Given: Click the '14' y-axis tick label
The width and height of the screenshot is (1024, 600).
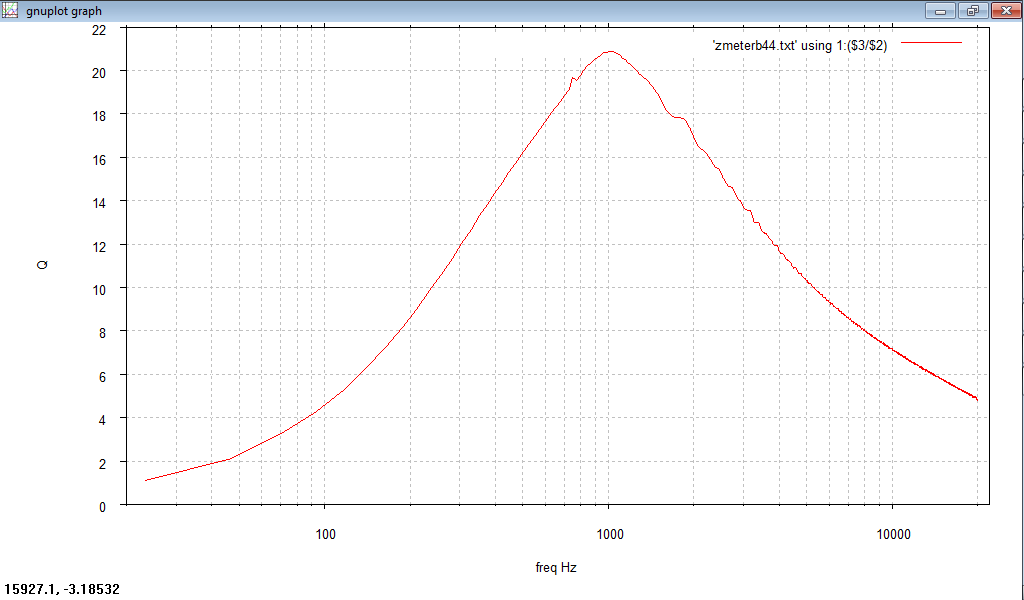Looking at the screenshot, I should (99, 203).
